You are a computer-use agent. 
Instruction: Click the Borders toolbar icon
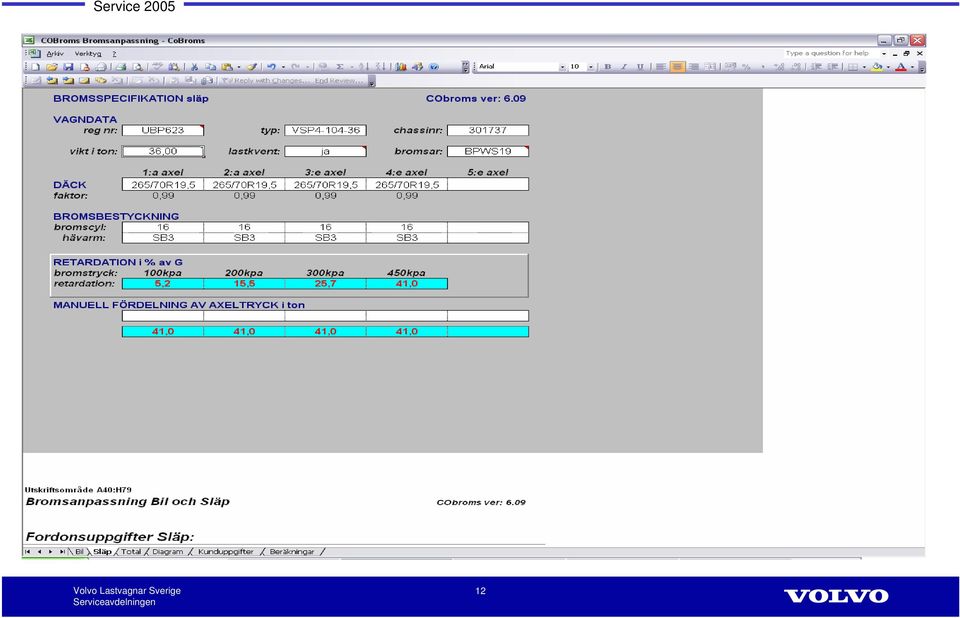[853, 67]
